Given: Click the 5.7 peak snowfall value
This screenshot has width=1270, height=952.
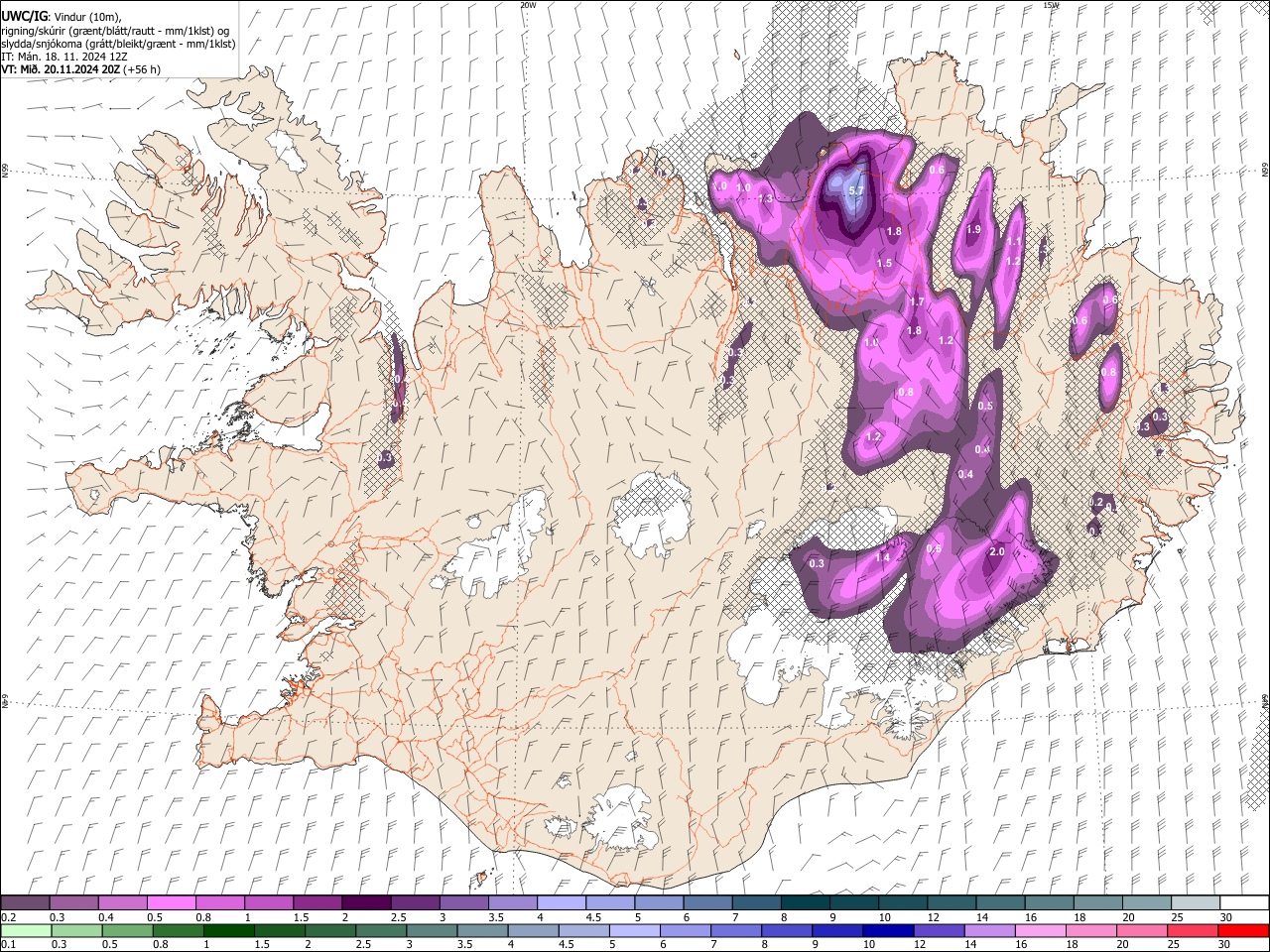Looking at the screenshot, I should (857, 190).
